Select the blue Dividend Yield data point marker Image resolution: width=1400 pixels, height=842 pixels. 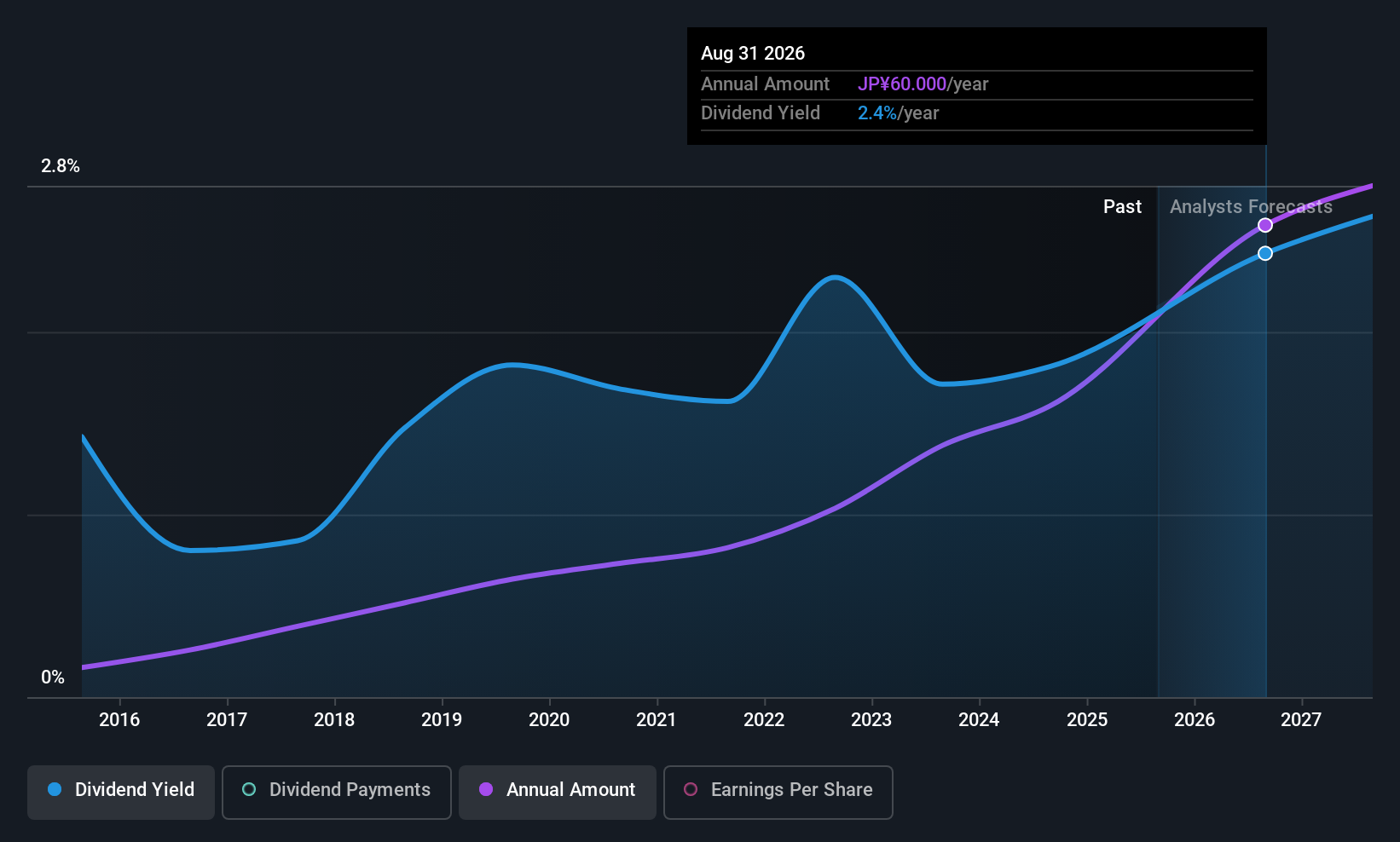tap(1265, 253)
